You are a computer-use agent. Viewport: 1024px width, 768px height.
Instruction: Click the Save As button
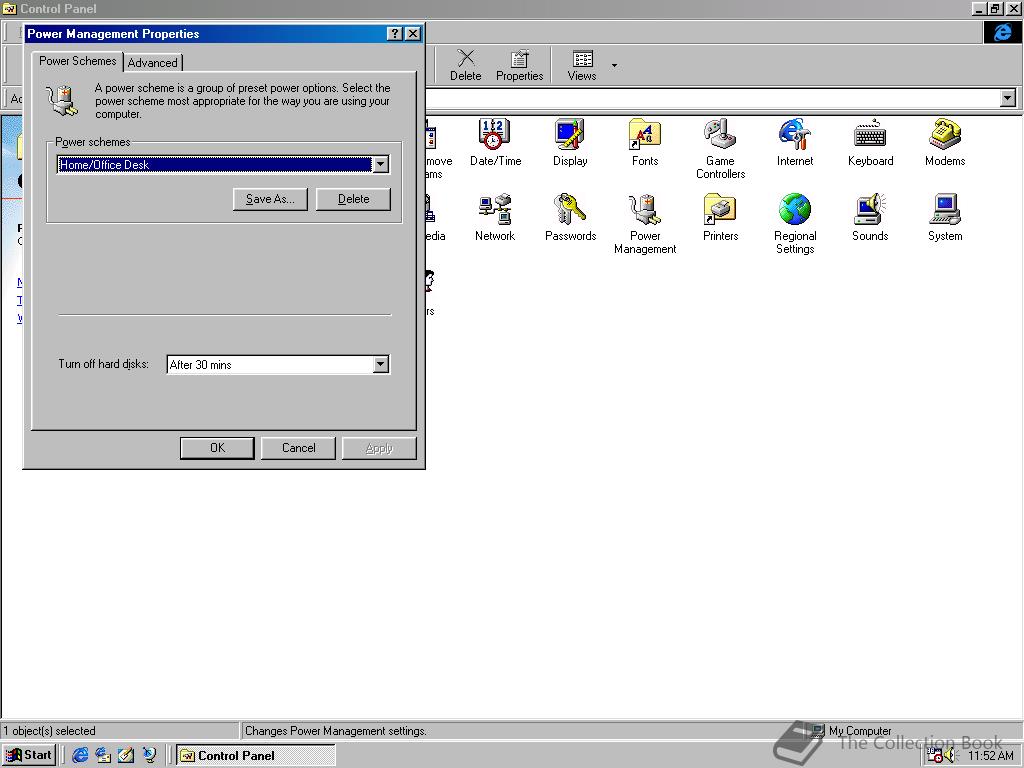click(270, 199)
